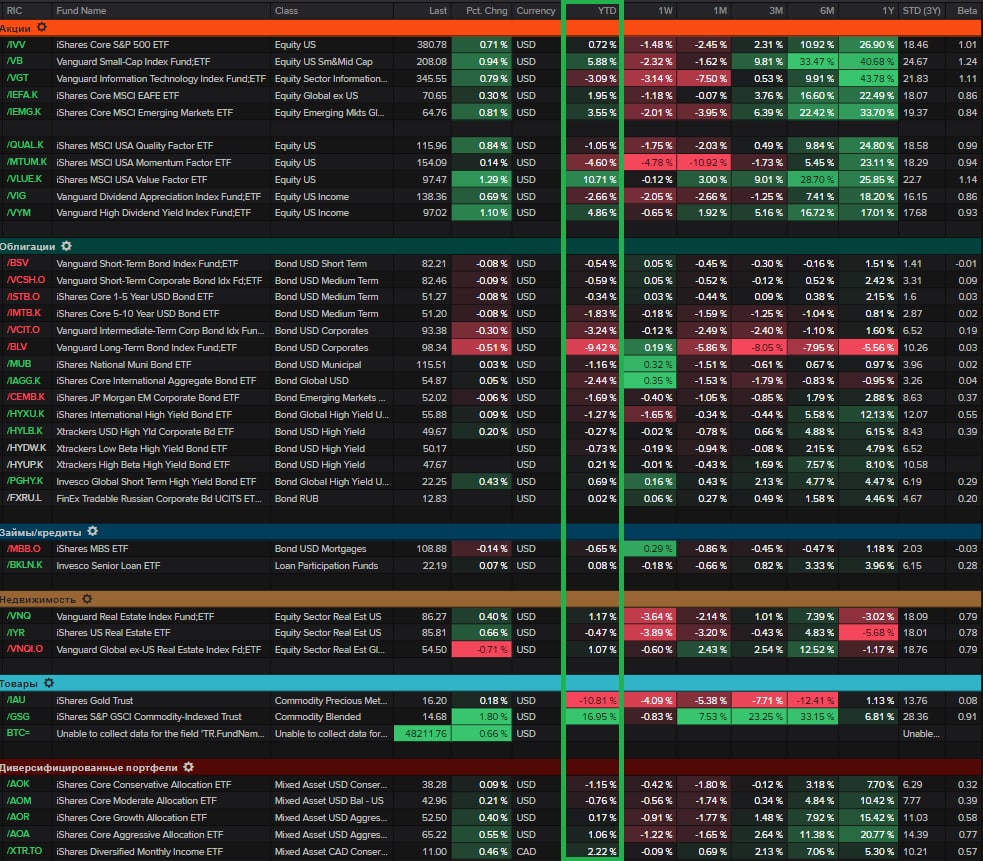Click Pct. Chng 1.29 % for VLUE.K
The width and height of the screenshot is (983, 861).
point(481,179)
